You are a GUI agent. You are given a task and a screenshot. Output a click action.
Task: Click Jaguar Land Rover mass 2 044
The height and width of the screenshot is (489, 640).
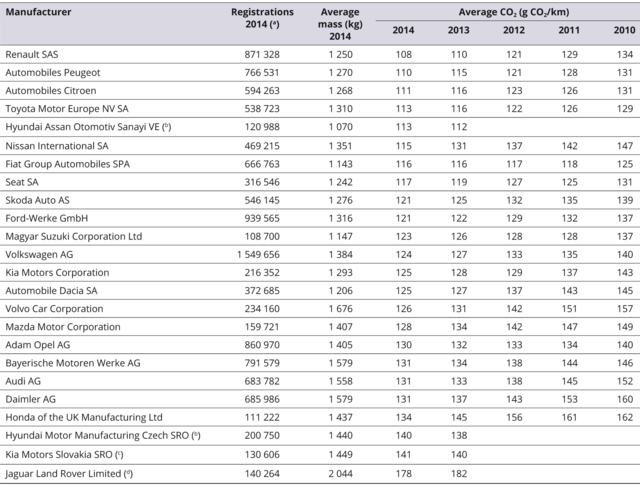pos(341,474)
